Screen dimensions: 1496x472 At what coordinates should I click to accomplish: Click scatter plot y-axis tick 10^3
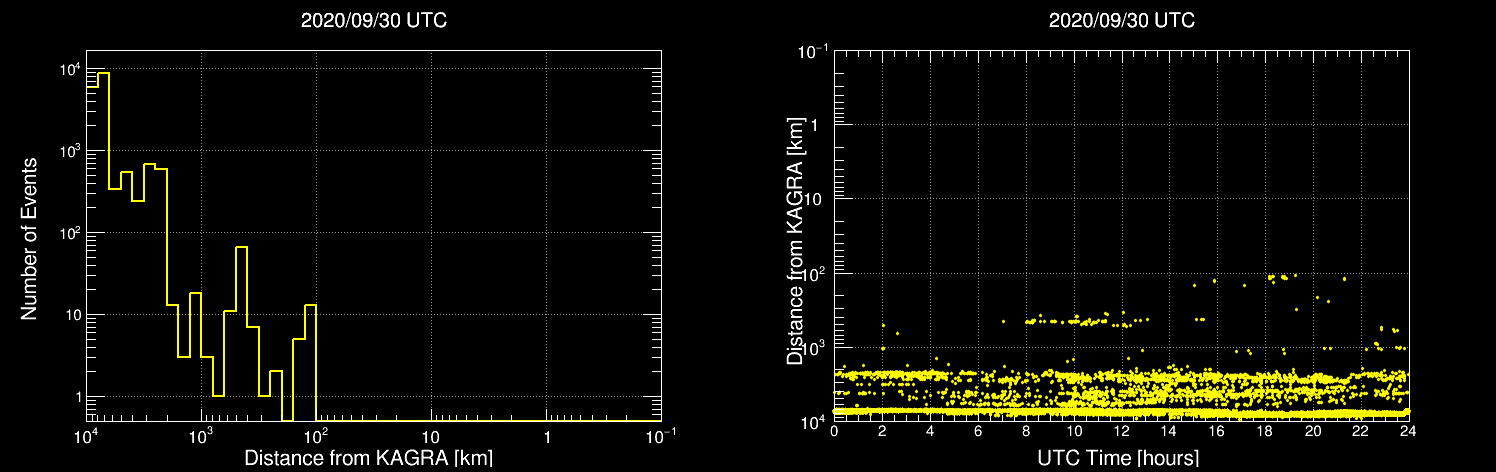[x=816, y=346]
